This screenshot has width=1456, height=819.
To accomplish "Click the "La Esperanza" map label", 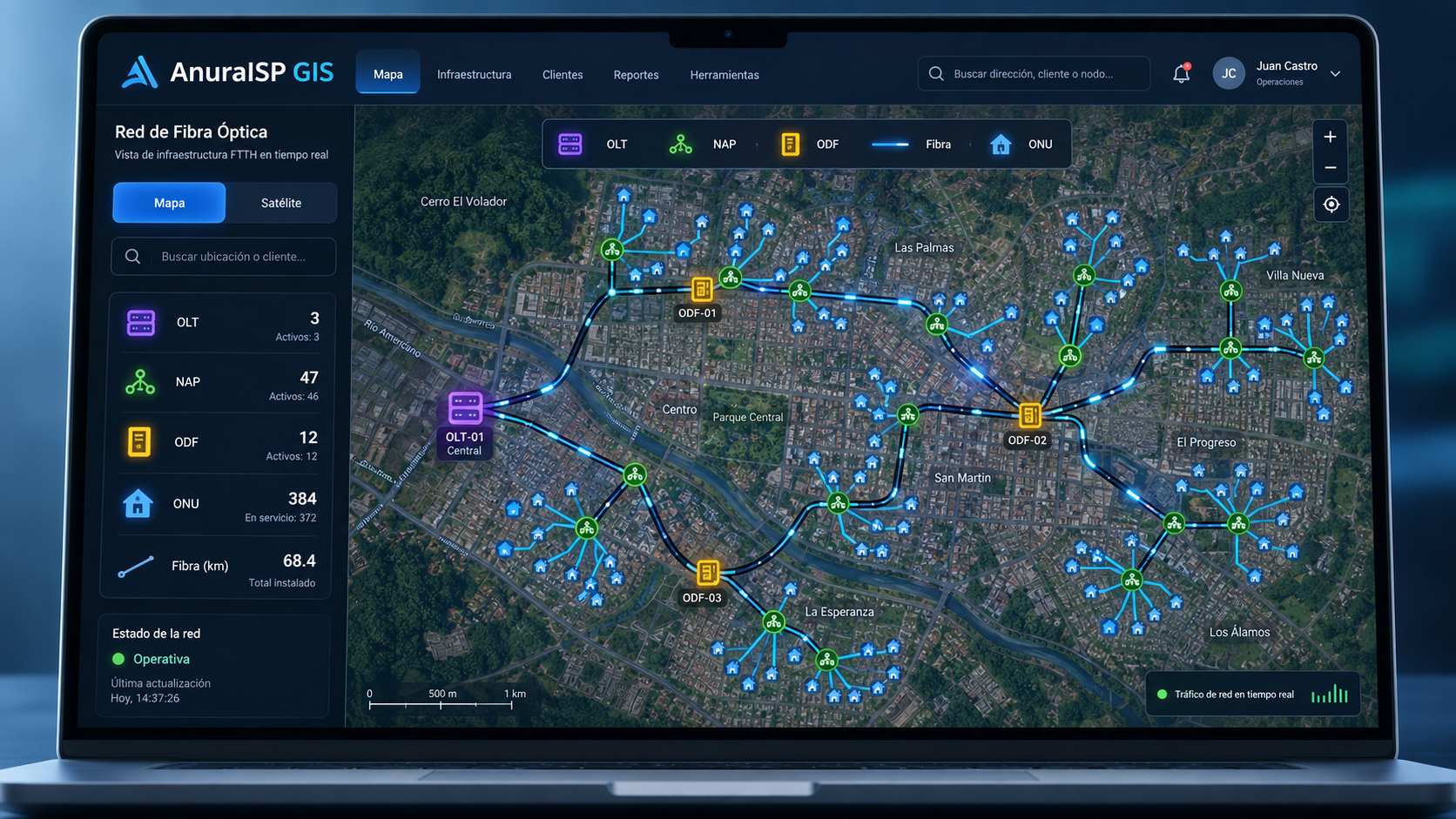I will (x=839, y=612).
